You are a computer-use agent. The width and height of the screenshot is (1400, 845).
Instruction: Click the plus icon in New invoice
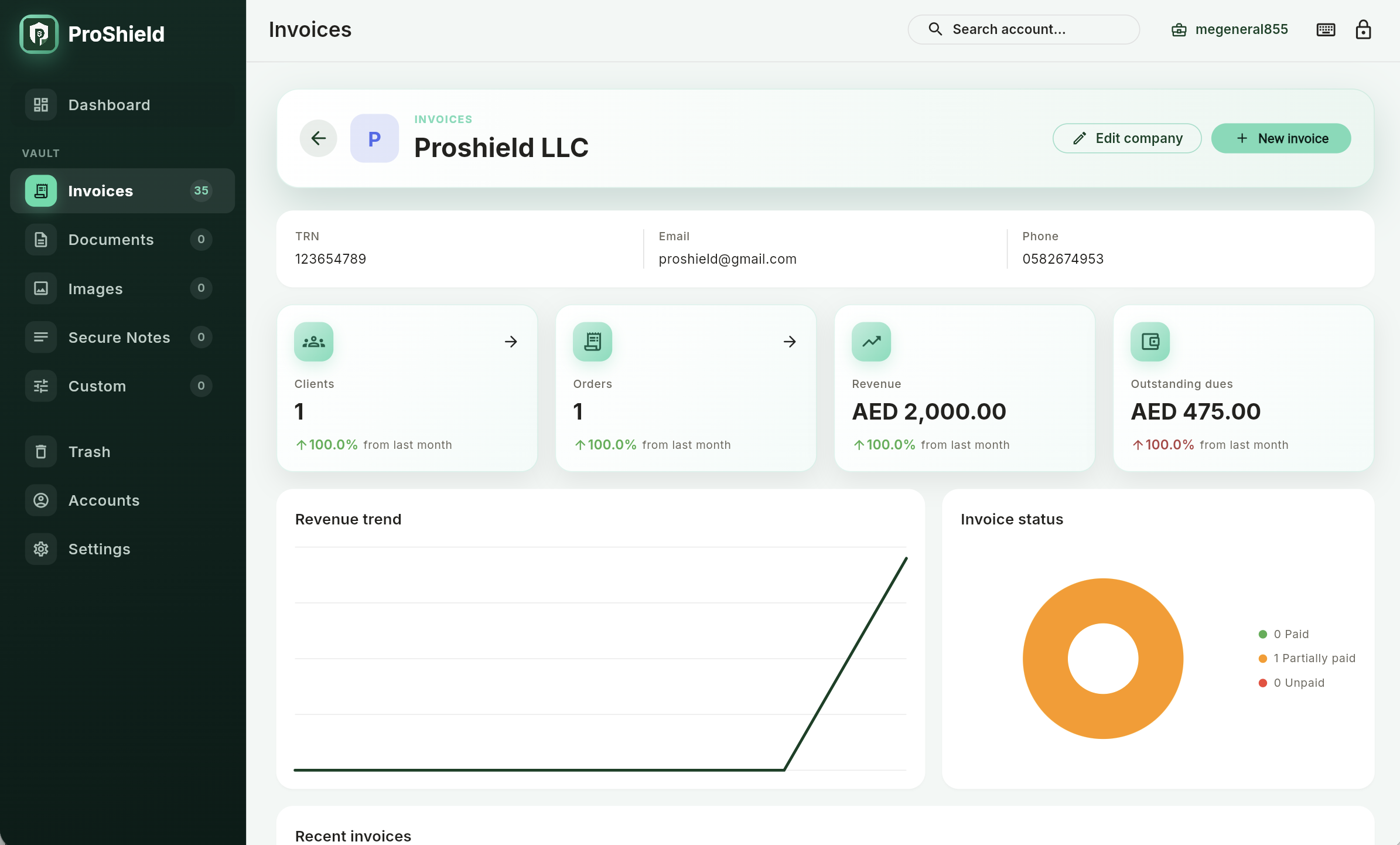[1242, 138]
